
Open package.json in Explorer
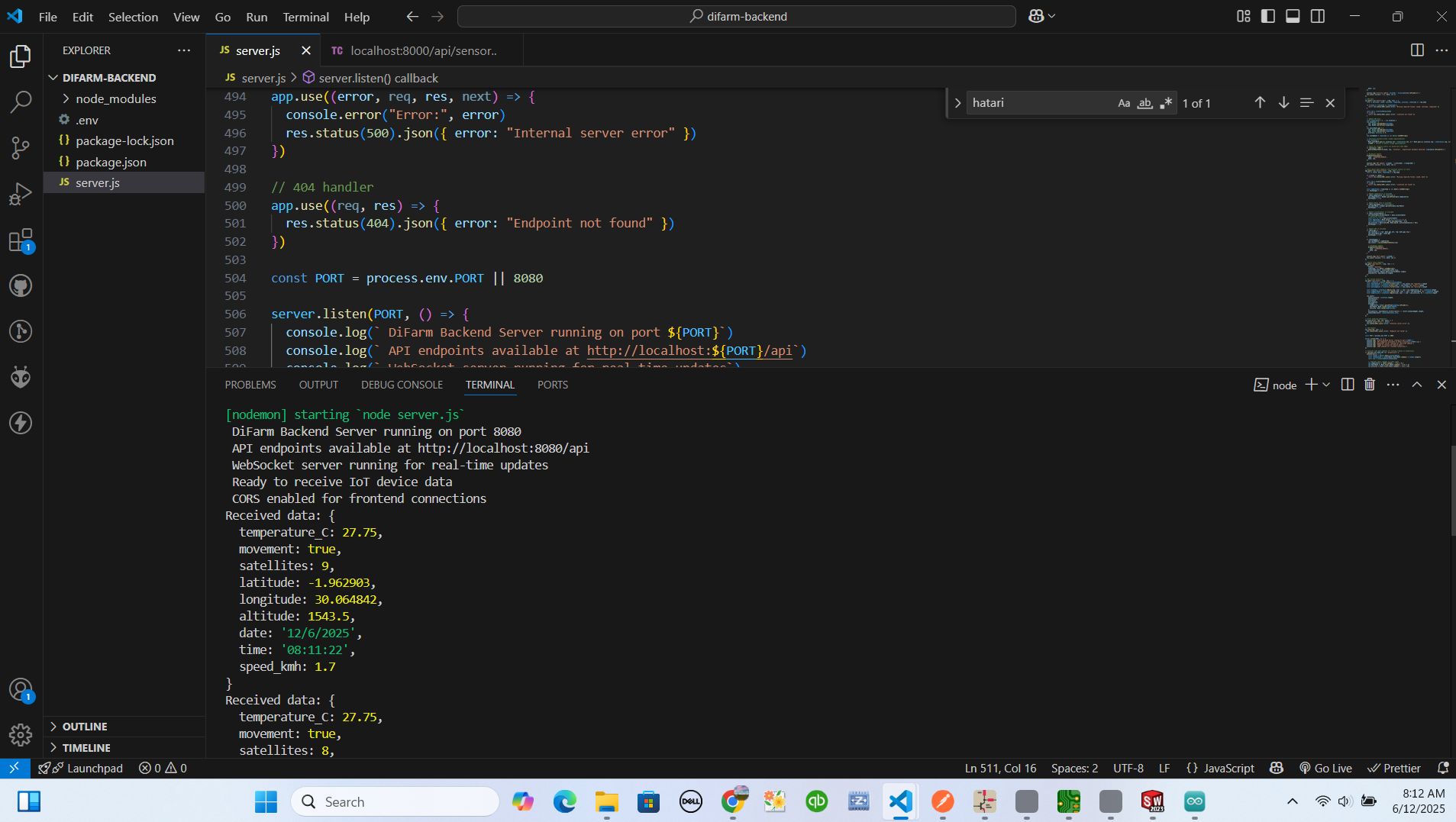click(x=111, y=162)
